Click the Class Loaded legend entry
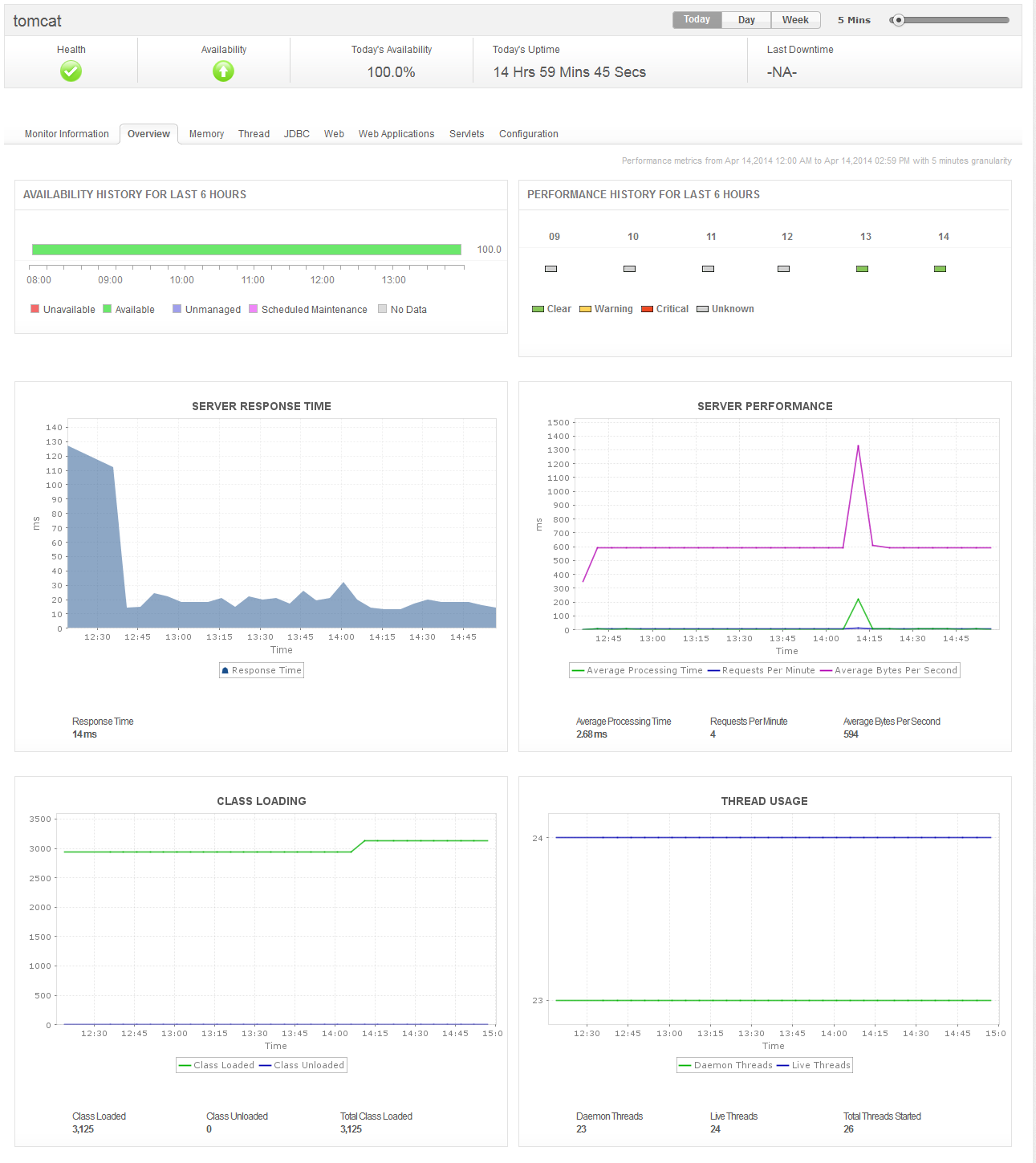 (217, 1065)
